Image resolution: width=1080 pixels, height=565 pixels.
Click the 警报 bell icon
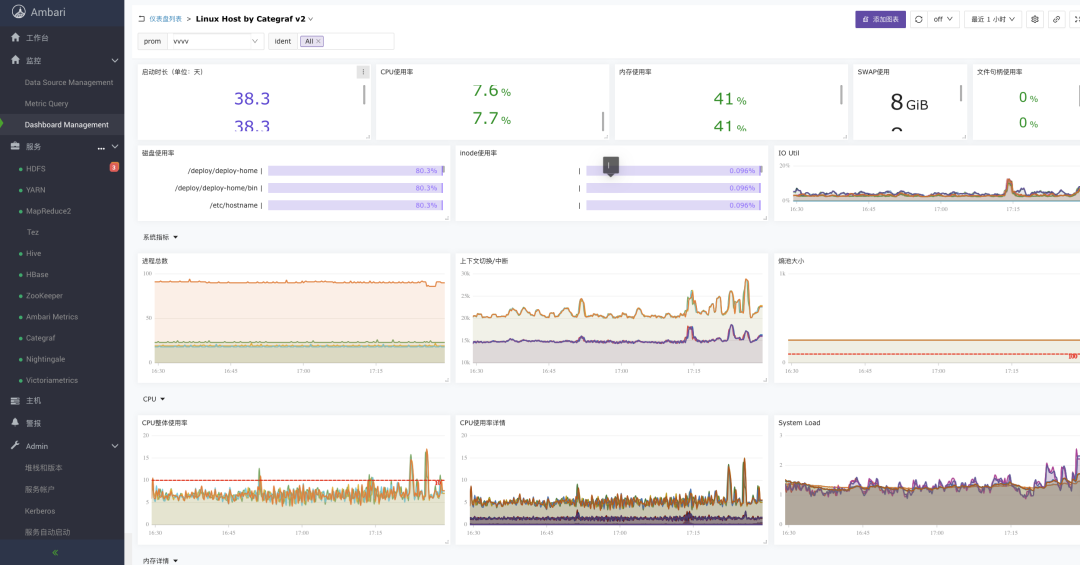[x=15, y=422]
